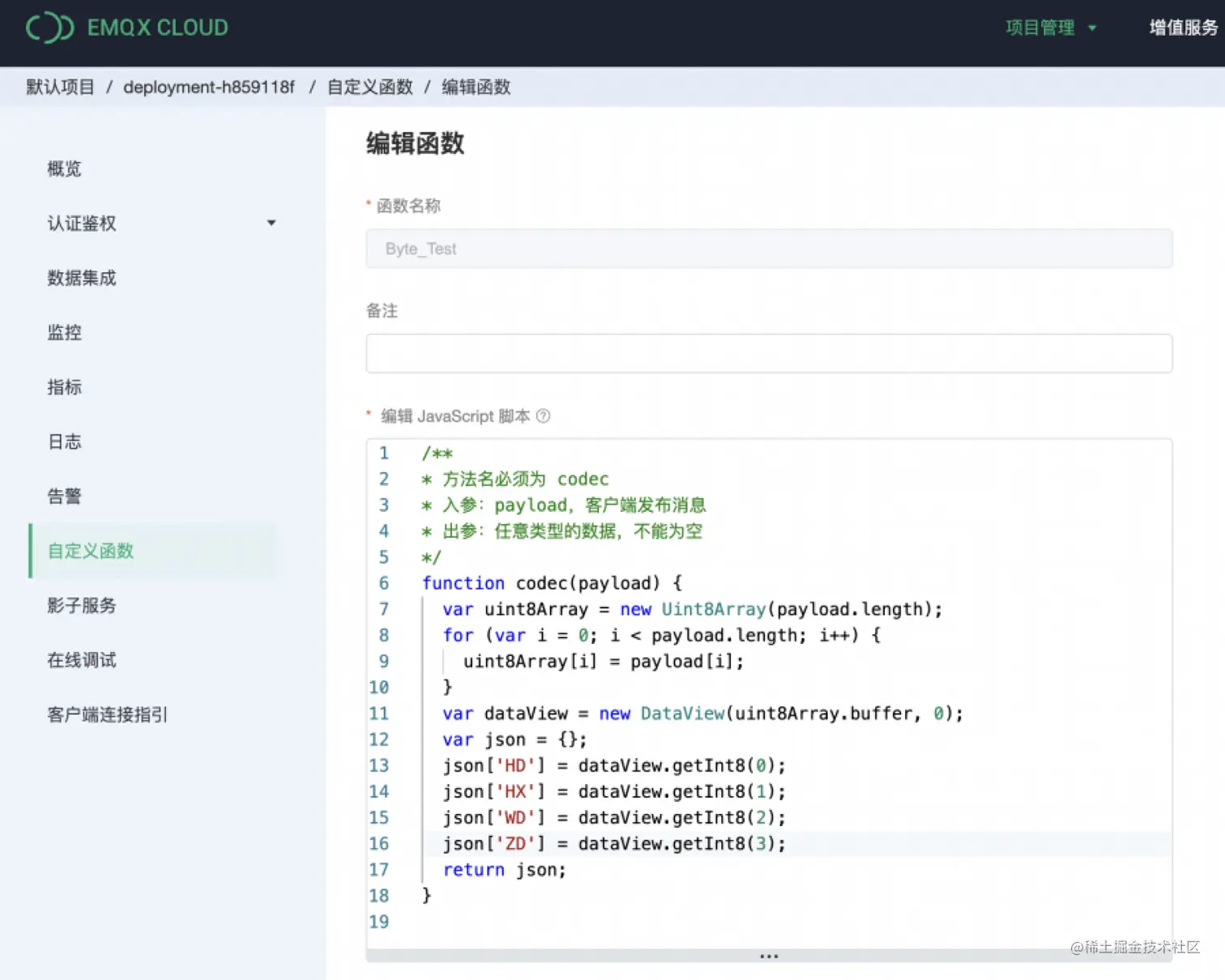Open the 客户端连接指引 guide
1225x980 pixels.
point(107,714)
